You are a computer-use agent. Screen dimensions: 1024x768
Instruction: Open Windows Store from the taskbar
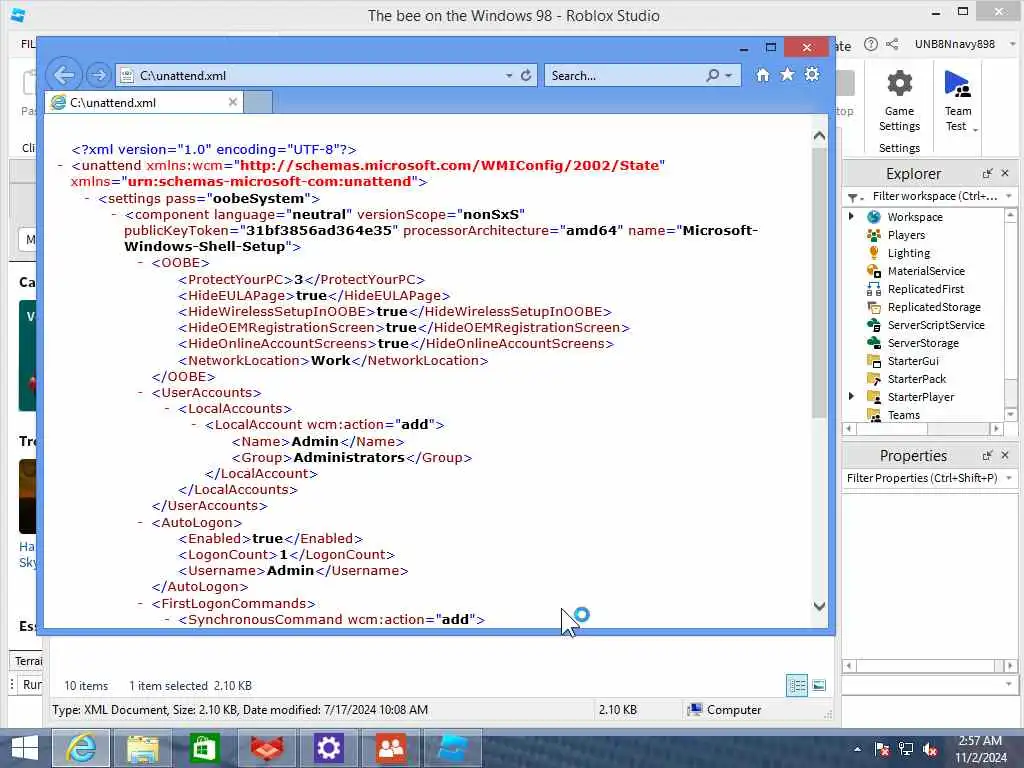(x=204, y=748)
